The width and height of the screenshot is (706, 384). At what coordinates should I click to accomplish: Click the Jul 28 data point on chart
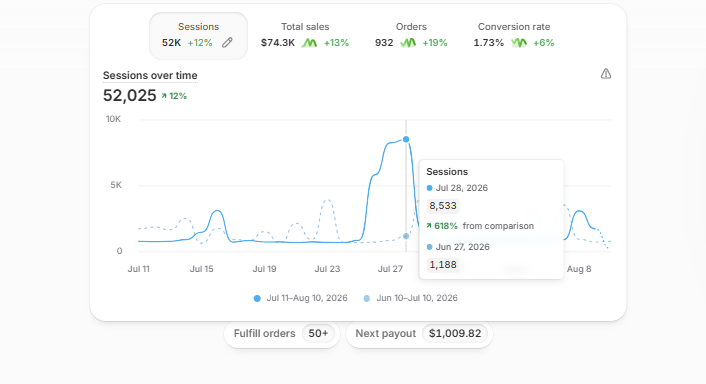[x=406, y=140]
